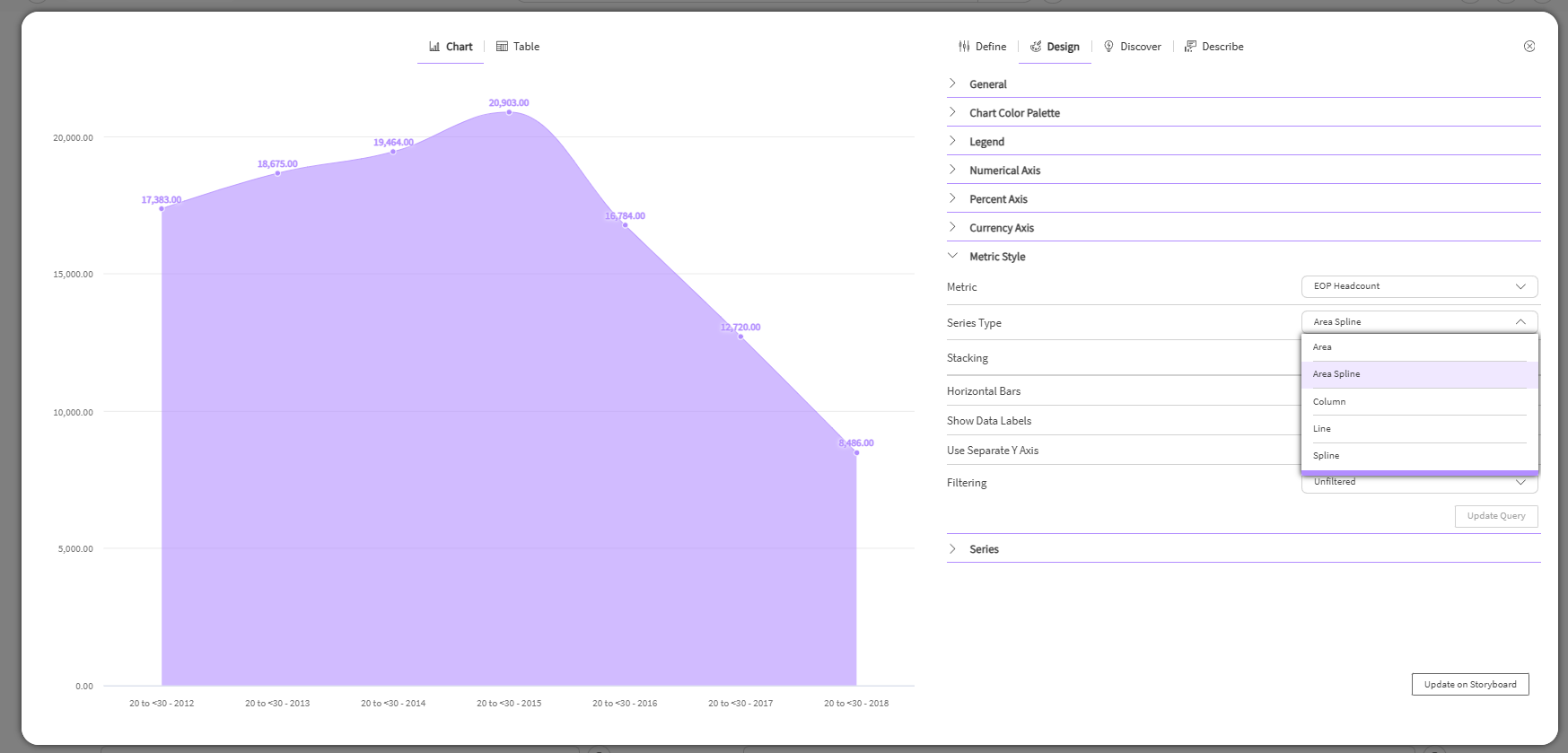
Task: Collapse the Metric Style section
Action: (x=953, y=256)
